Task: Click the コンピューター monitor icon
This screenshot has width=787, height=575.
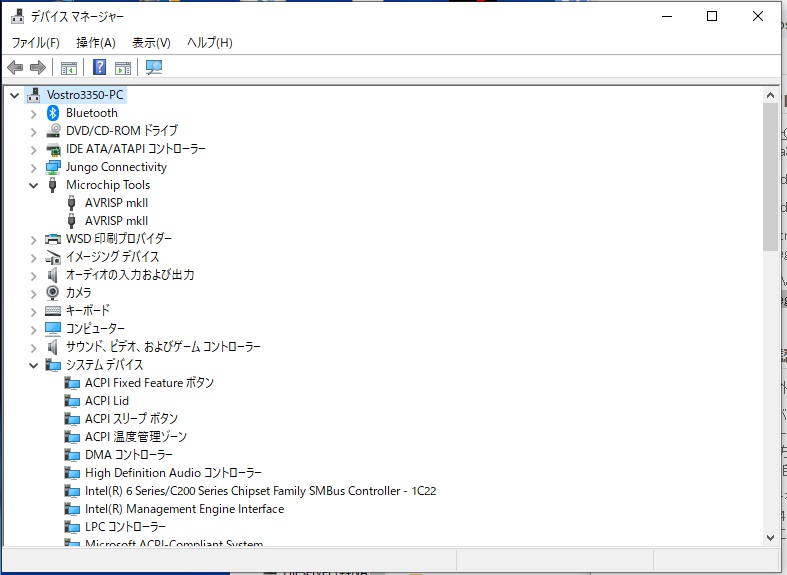Action: pos(53,329)
